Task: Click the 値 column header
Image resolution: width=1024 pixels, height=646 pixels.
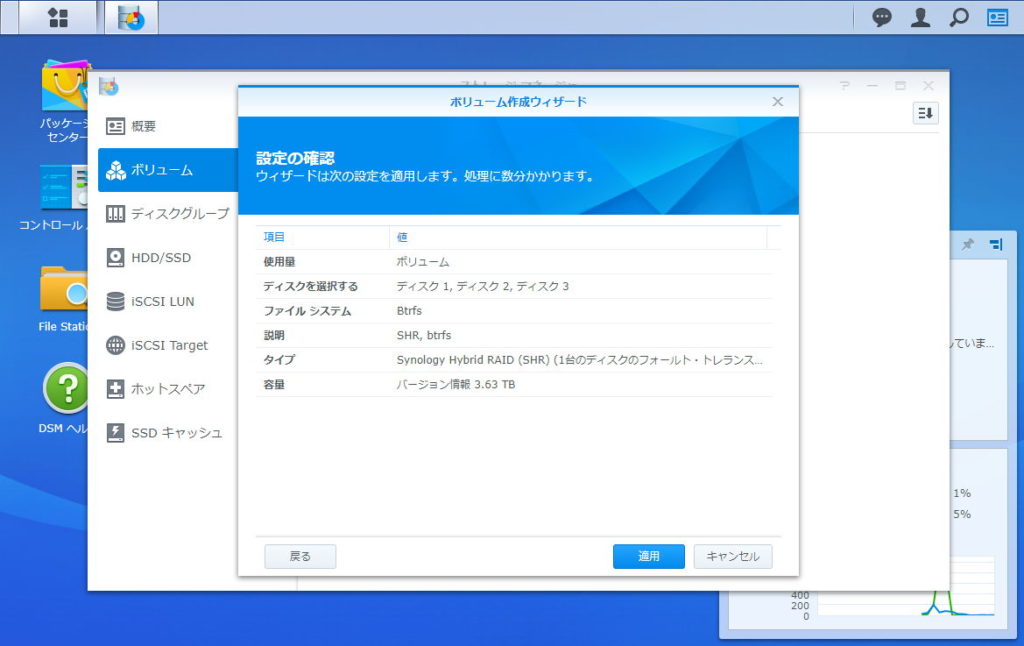Action: tap(578, 237)
